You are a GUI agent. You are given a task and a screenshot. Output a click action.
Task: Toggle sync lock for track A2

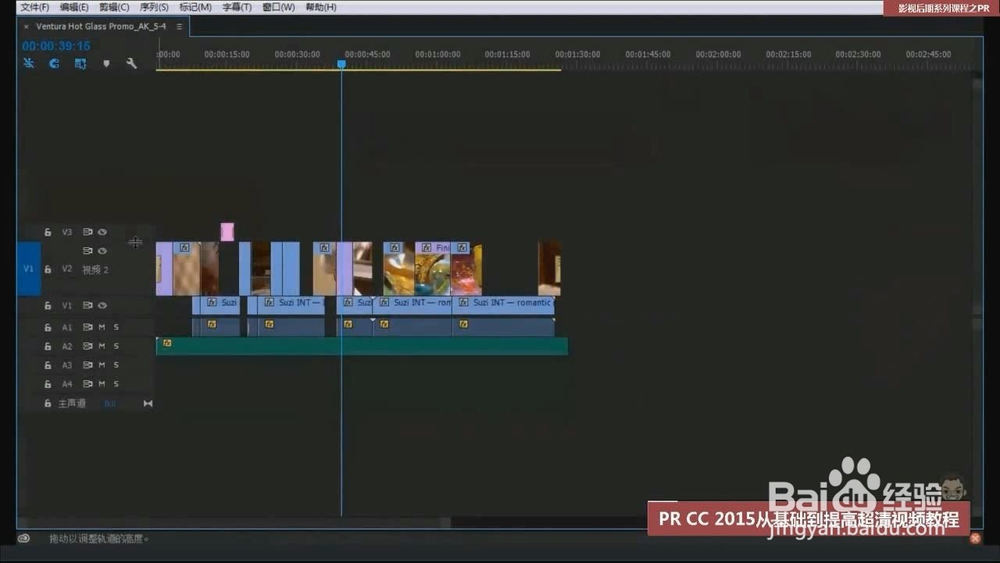(x=87, y=346)
